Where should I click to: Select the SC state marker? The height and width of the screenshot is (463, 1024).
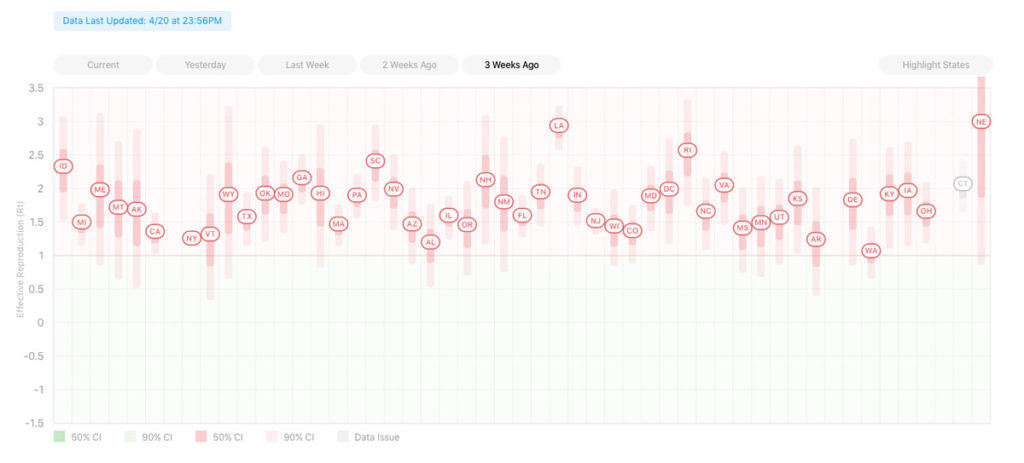(x=375, y=161)
